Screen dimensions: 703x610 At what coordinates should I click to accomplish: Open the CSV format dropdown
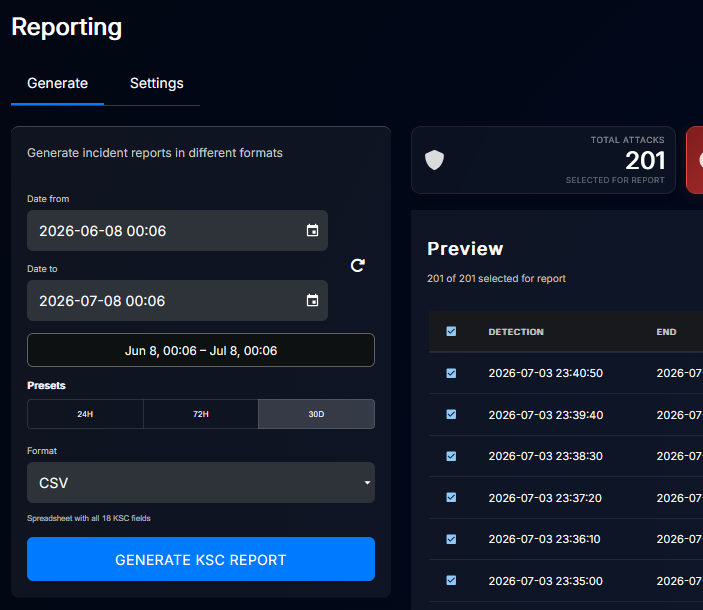click(x=201, y=482)
